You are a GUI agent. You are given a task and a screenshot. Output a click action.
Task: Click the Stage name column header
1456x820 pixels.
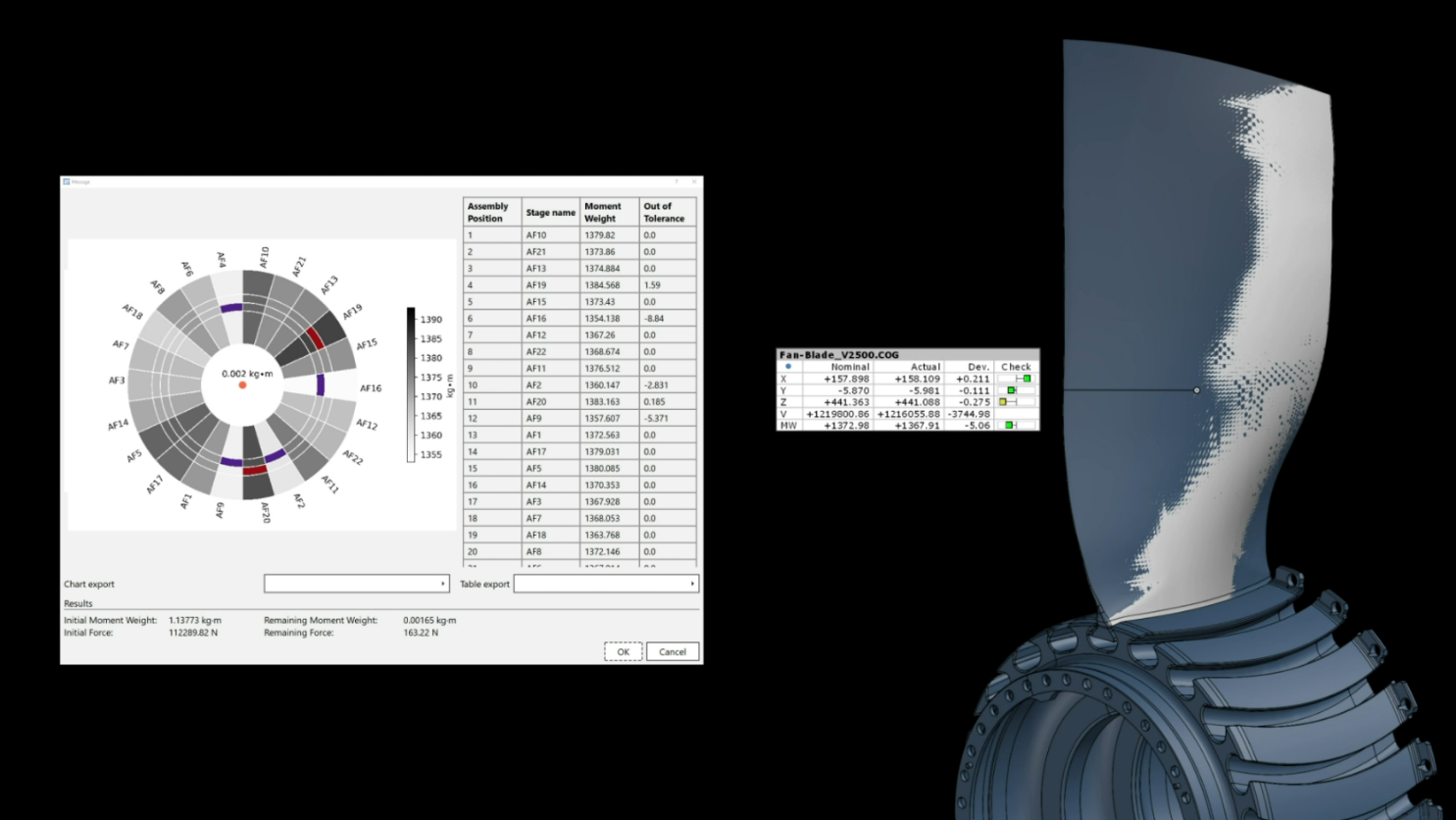pos(550,212)
